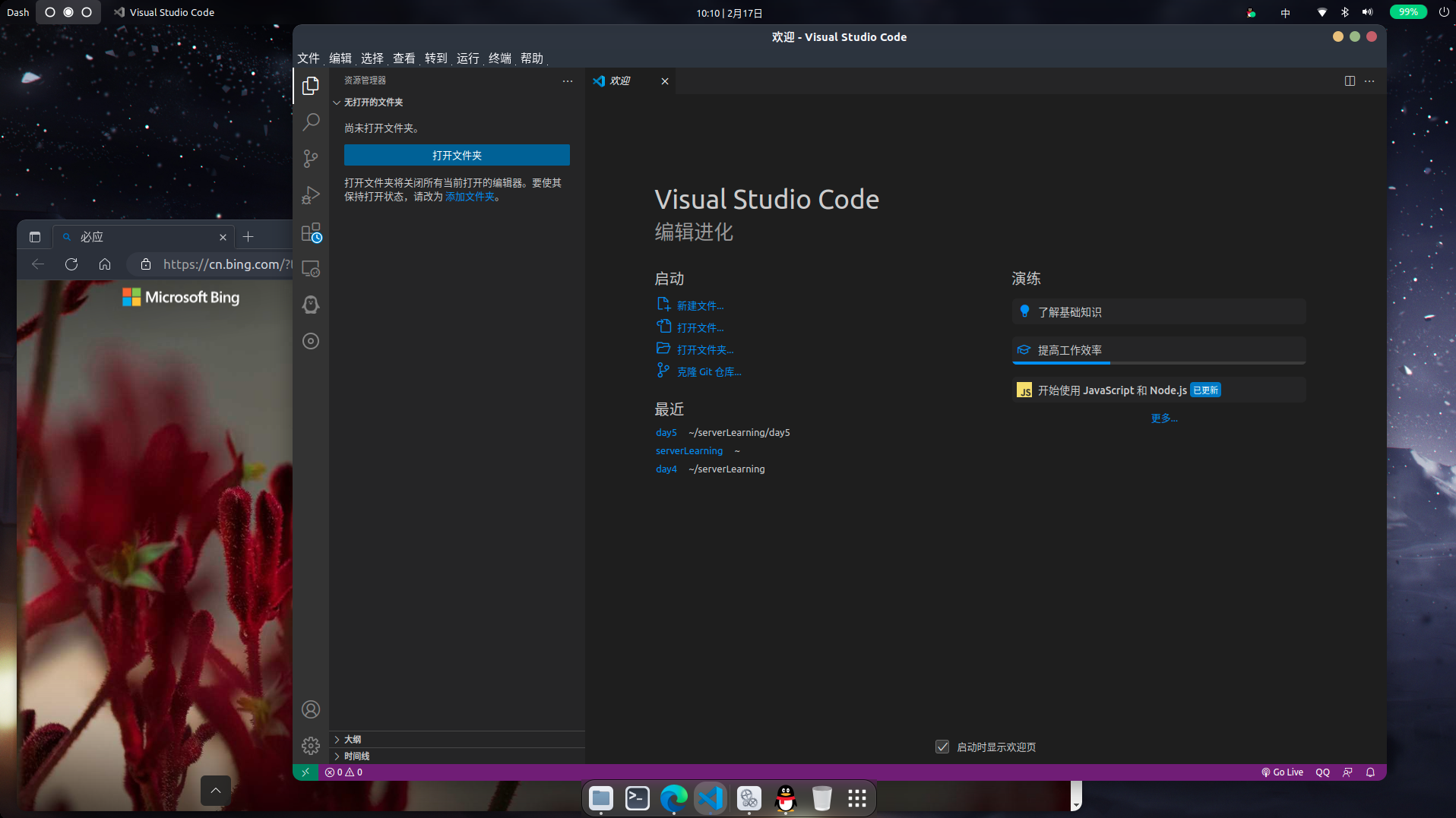This screenshot has height=818, width=1456.
Task: Open the Terminal from the dock
Action: 638,798
